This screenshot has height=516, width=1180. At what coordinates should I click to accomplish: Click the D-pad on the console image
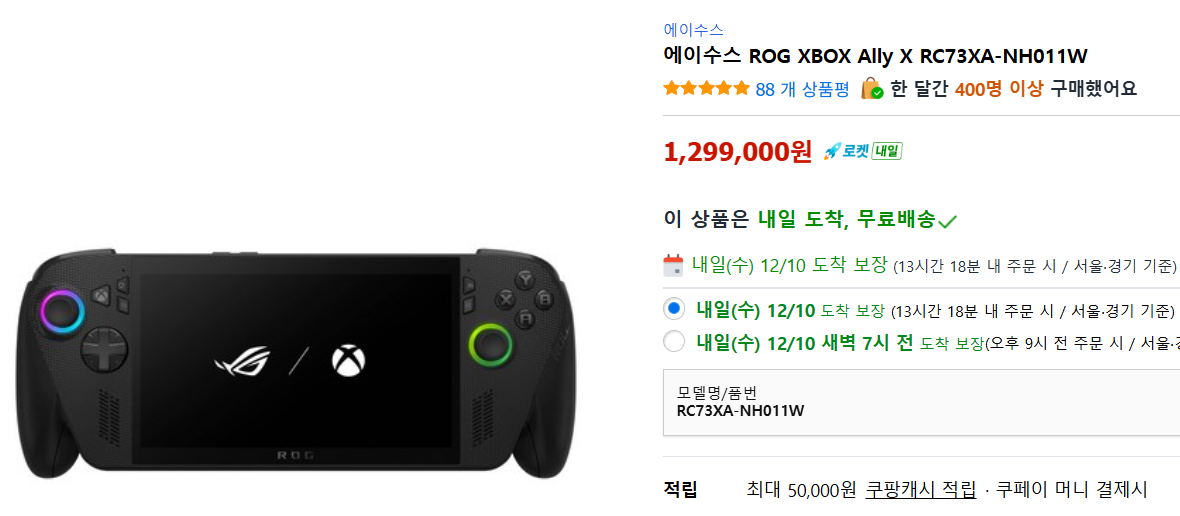pyautogui.click(x=103, y=351)
